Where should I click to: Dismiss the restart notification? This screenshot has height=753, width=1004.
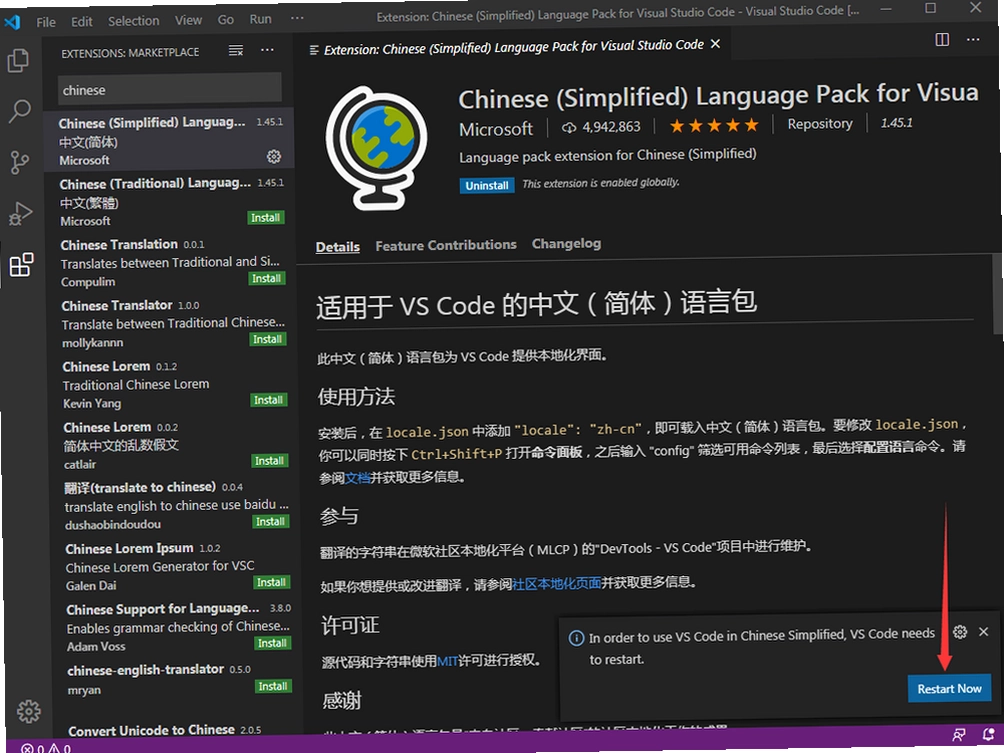(984, 631)
